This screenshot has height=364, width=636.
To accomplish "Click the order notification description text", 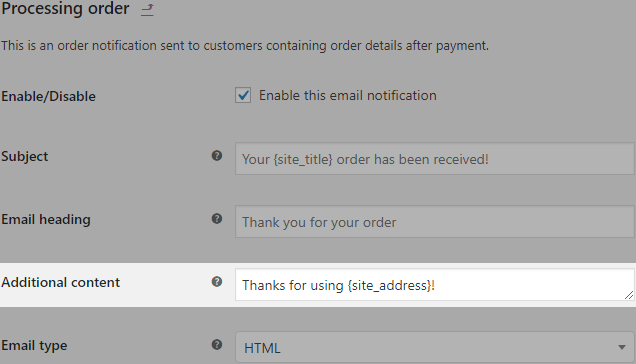I will (x=245, y=45).
